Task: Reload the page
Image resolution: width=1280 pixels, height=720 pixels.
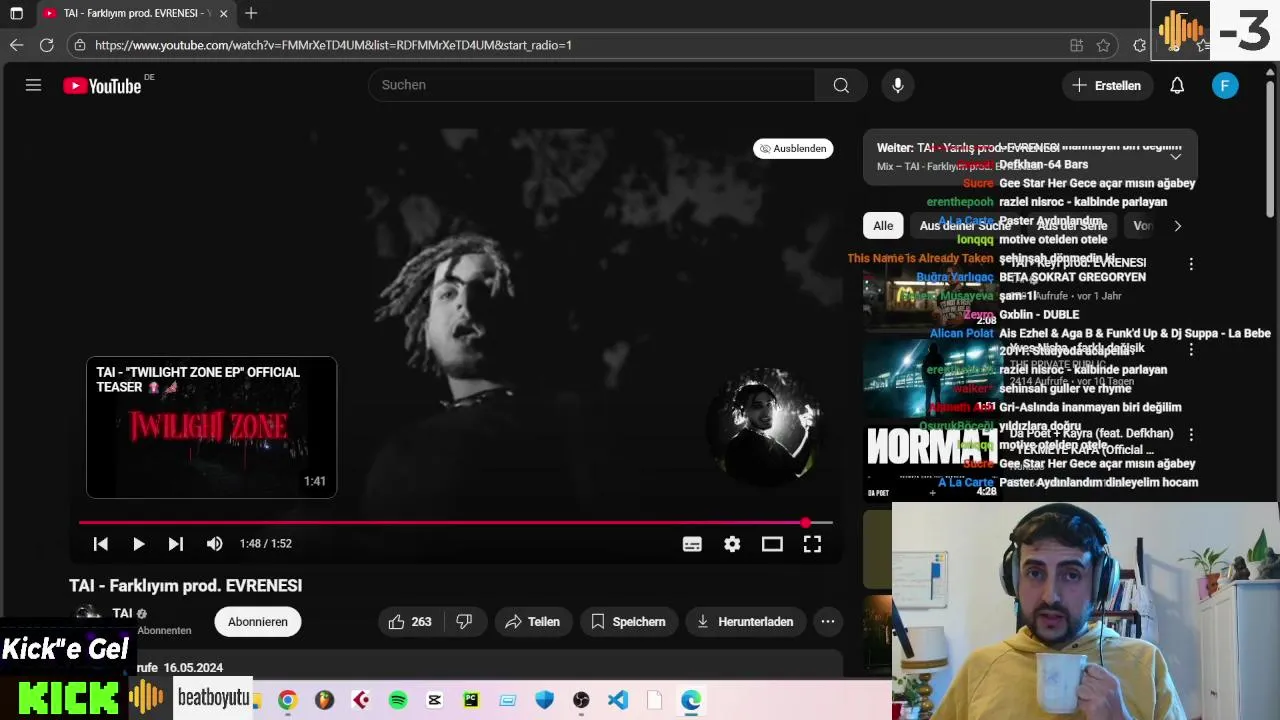Action: [46, 45]
